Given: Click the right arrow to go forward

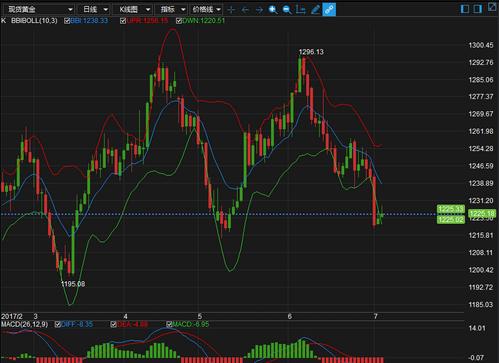Looking at the screenshot, I should [x=259, y=10].
